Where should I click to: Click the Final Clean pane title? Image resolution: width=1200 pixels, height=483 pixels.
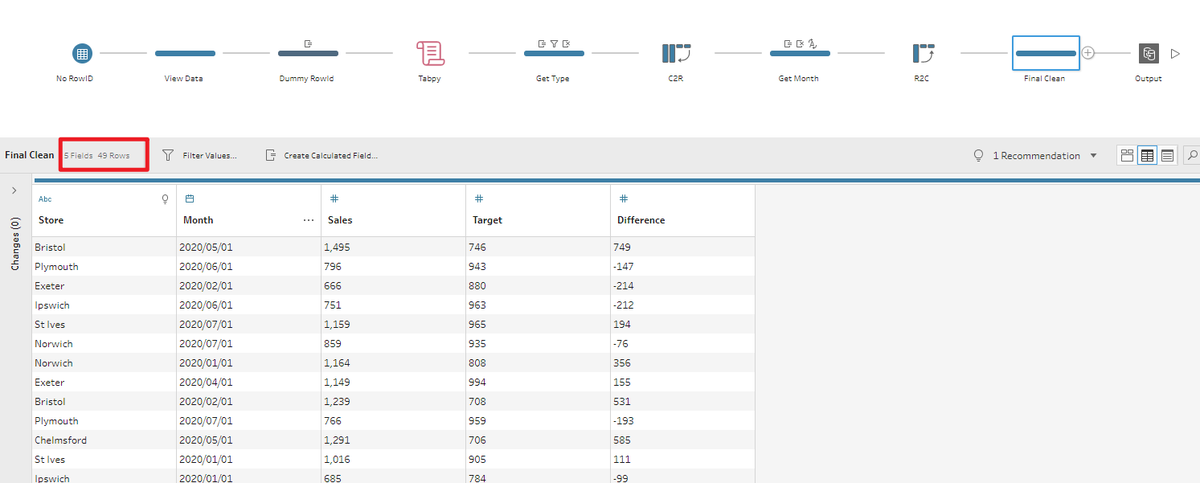coord(30,155)
